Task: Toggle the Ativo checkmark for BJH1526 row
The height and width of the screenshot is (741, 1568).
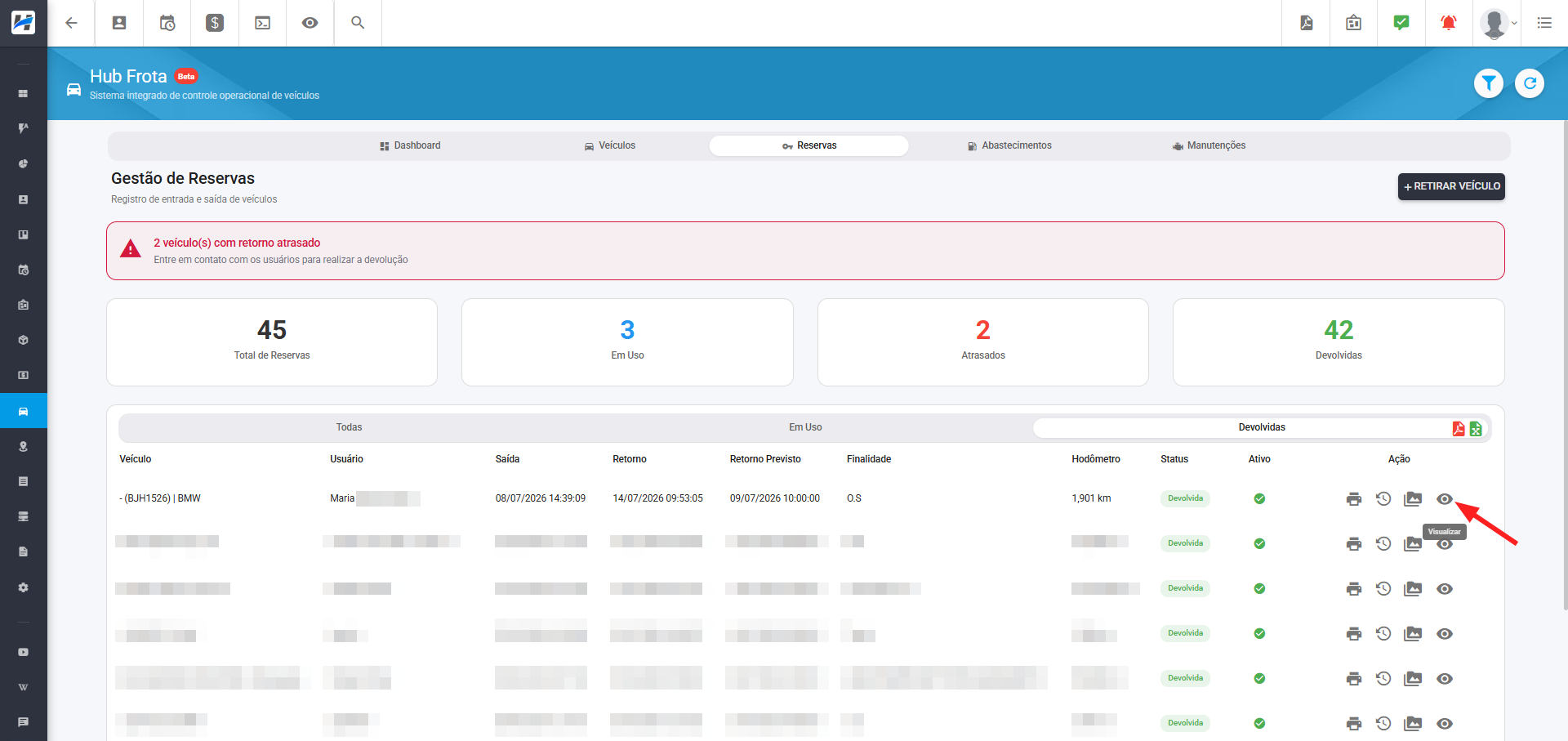Action: click(x=1259, y=498)
